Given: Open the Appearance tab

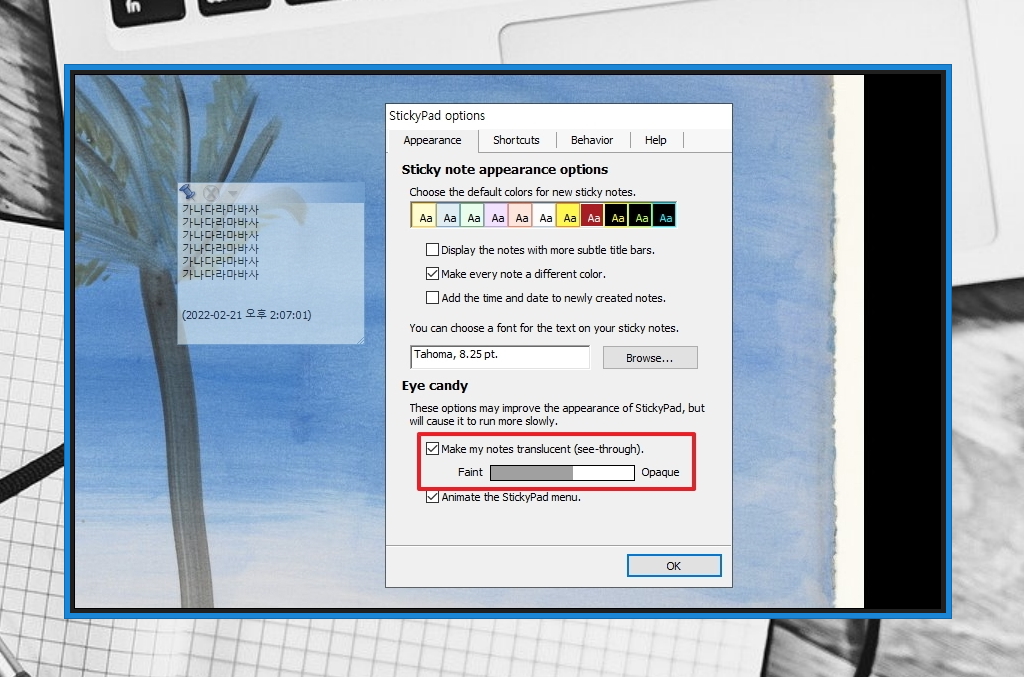Looking at the screenshot, I should [x=432, y=140].
